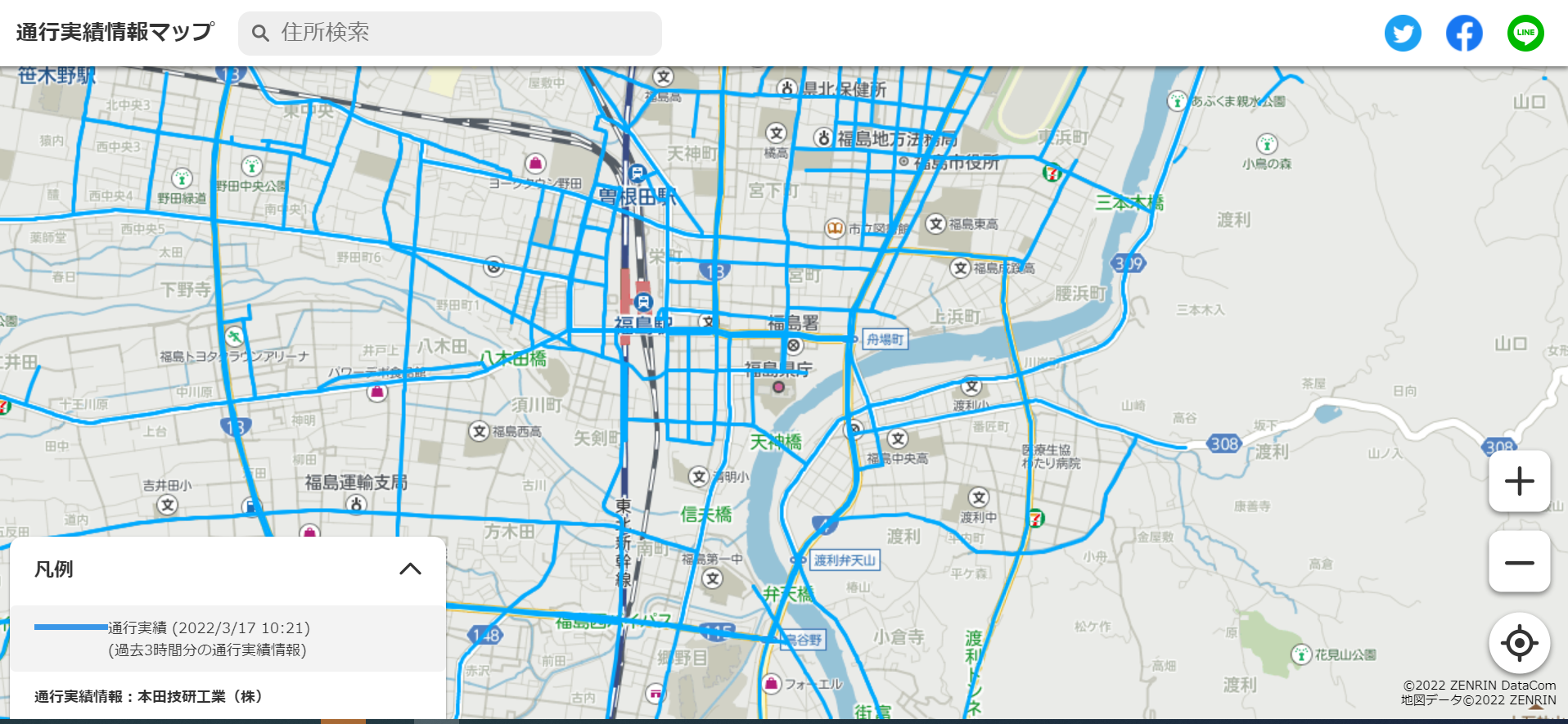Focus the 住所検索 address search field

(x=450, y=33)
